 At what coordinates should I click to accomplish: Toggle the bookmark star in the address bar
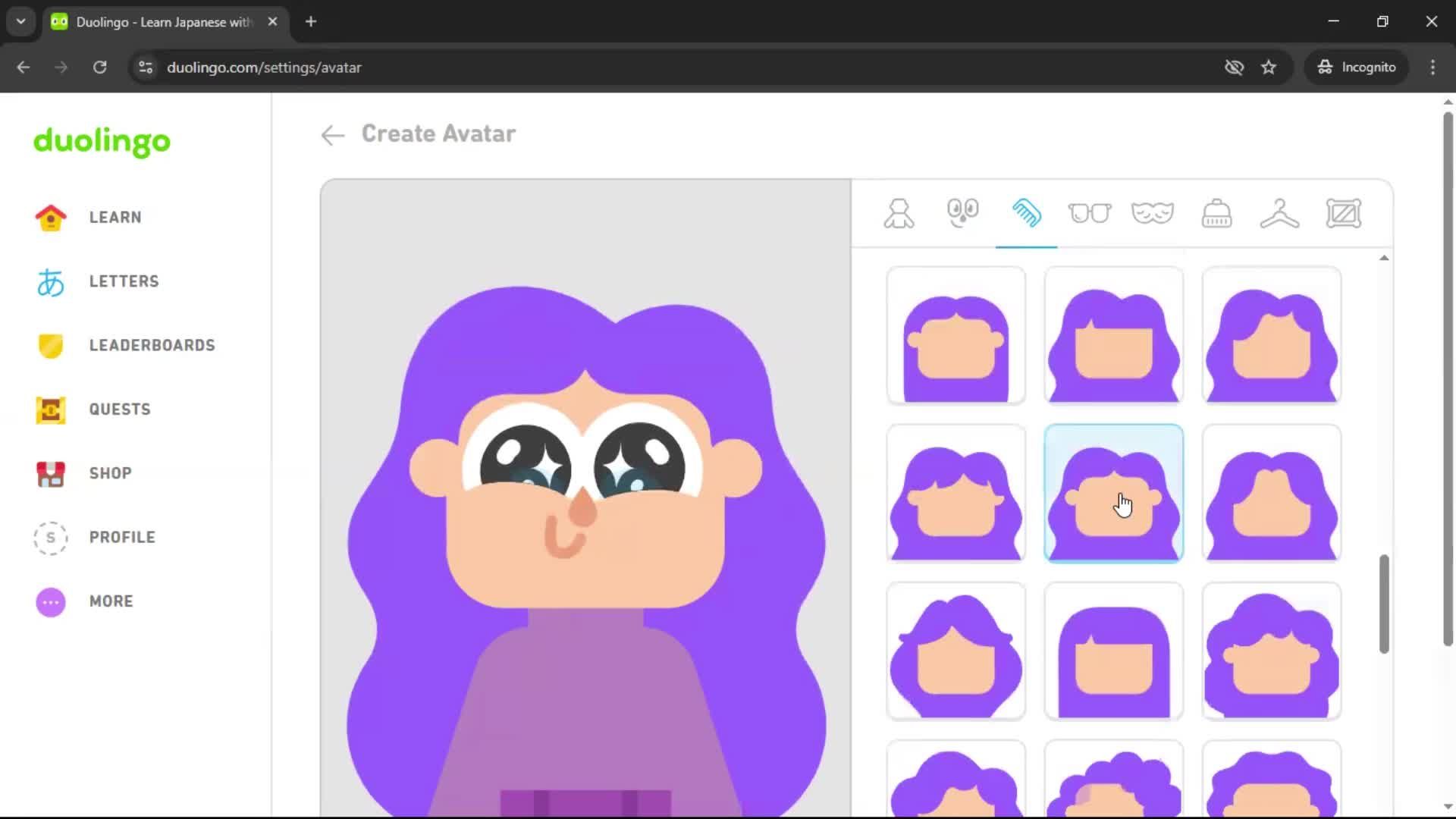(1269, 67)
